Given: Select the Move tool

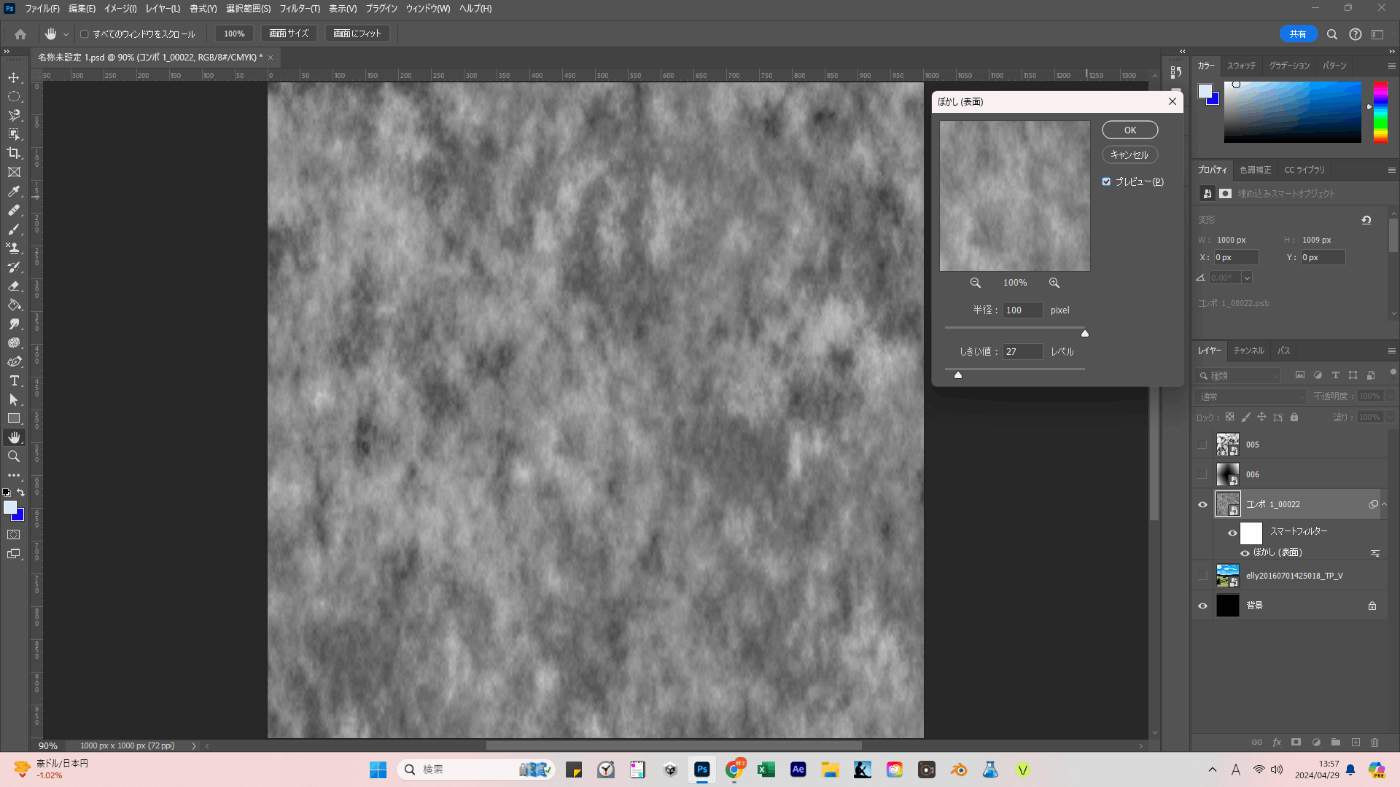Looking at the screenshot, I should pyautogui.click(x=14, y=78).
